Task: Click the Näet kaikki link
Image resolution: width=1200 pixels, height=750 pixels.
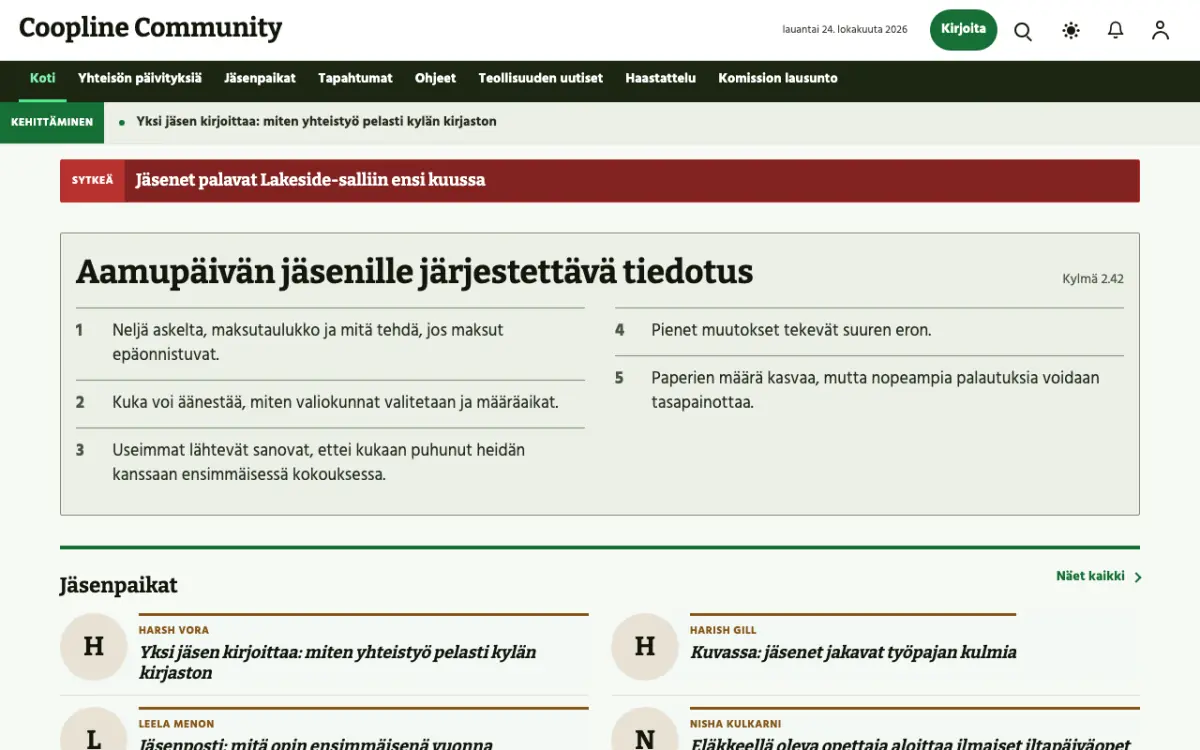Action: pos(1090,576)
